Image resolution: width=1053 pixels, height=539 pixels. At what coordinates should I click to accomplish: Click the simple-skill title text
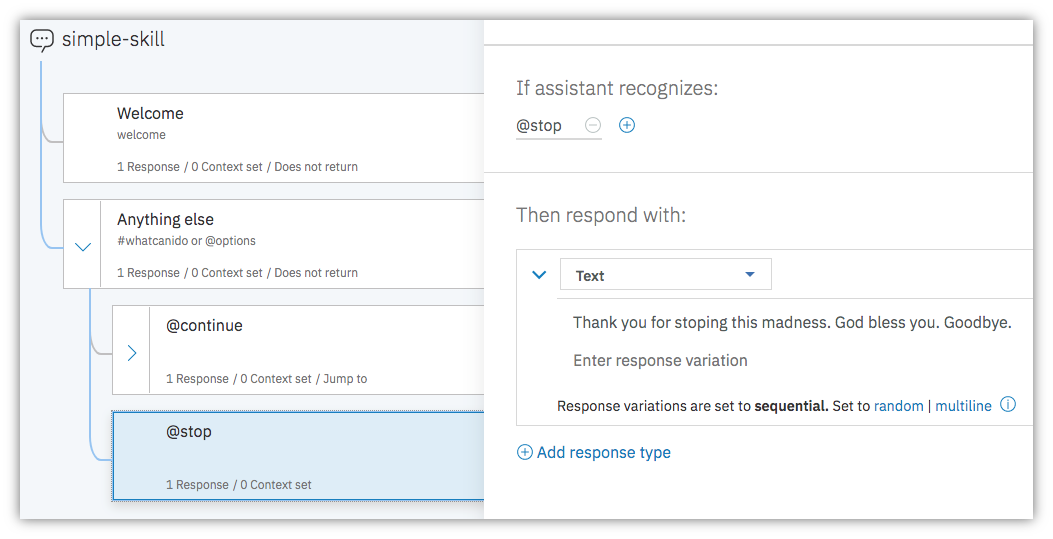point(113,40)
